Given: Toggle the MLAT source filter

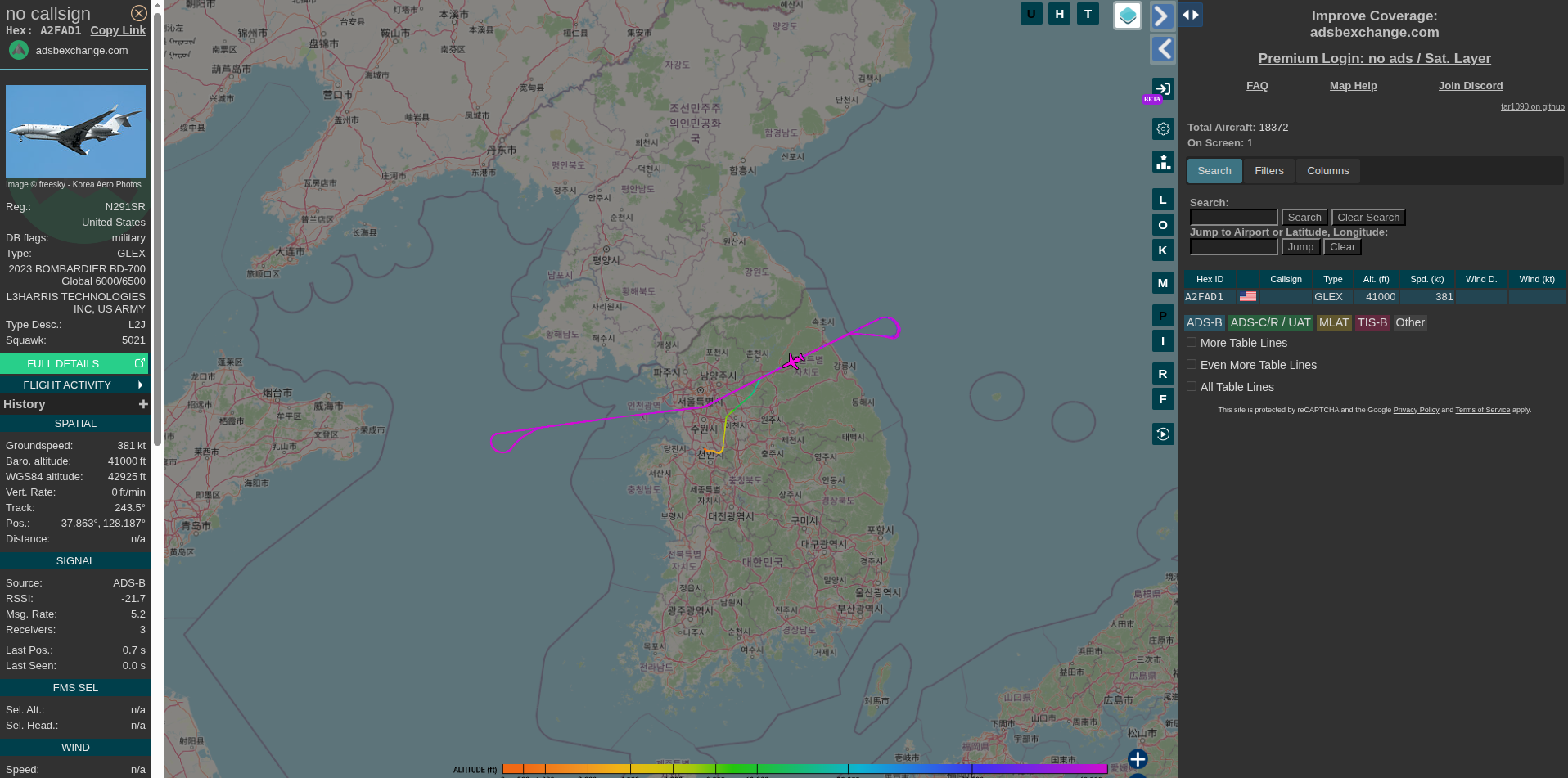Looking at the screenshot, I should tap(1334, 322).
